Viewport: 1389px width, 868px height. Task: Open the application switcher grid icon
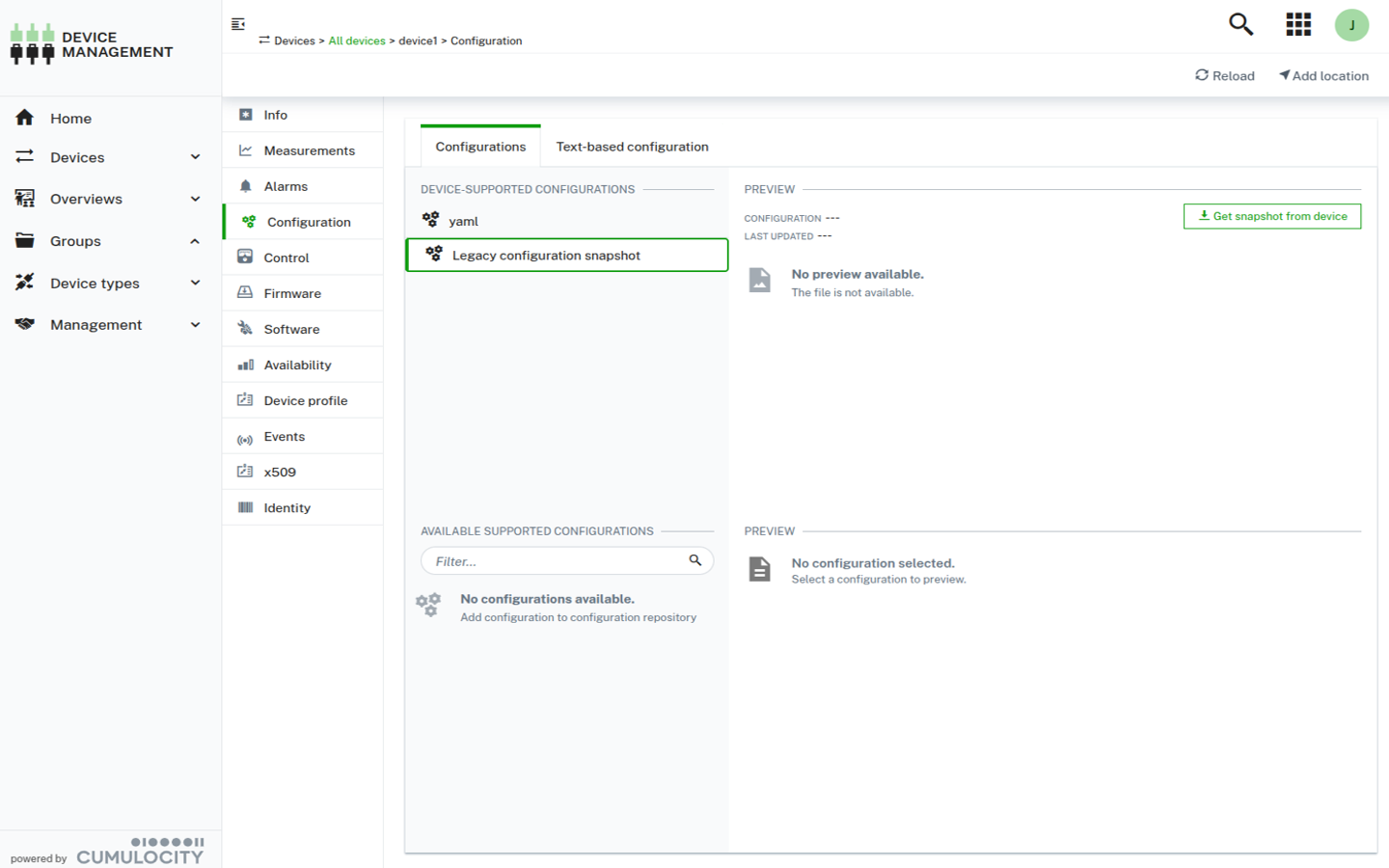coord(1298,24)
